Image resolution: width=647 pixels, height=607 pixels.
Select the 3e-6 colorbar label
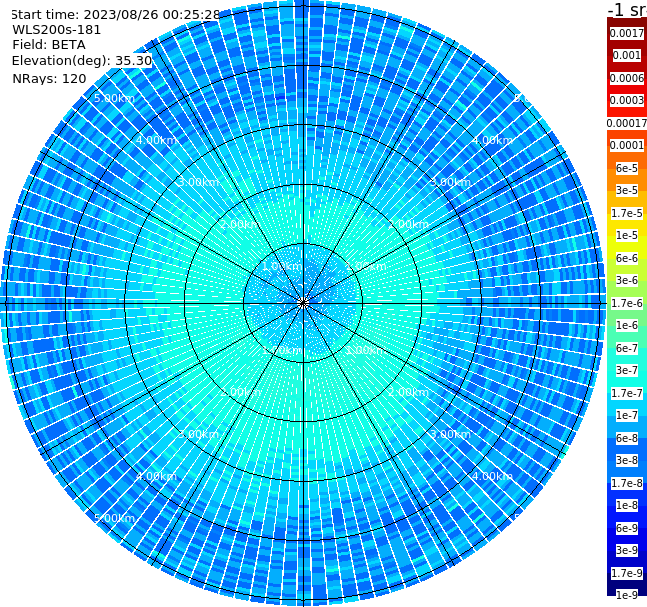pyautogui.click(x=627, y=280)
